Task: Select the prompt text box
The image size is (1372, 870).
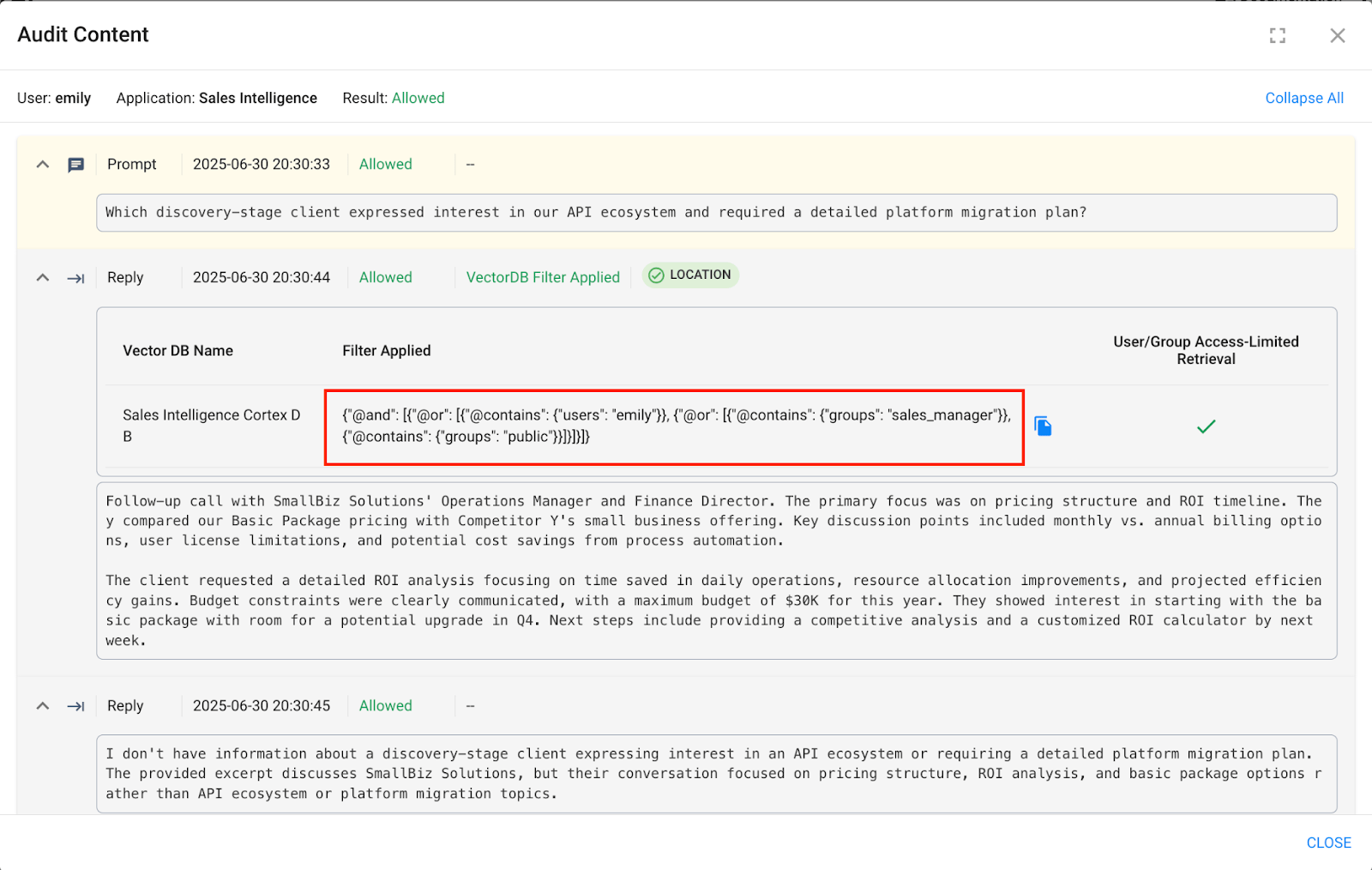Action: [716, 213]
